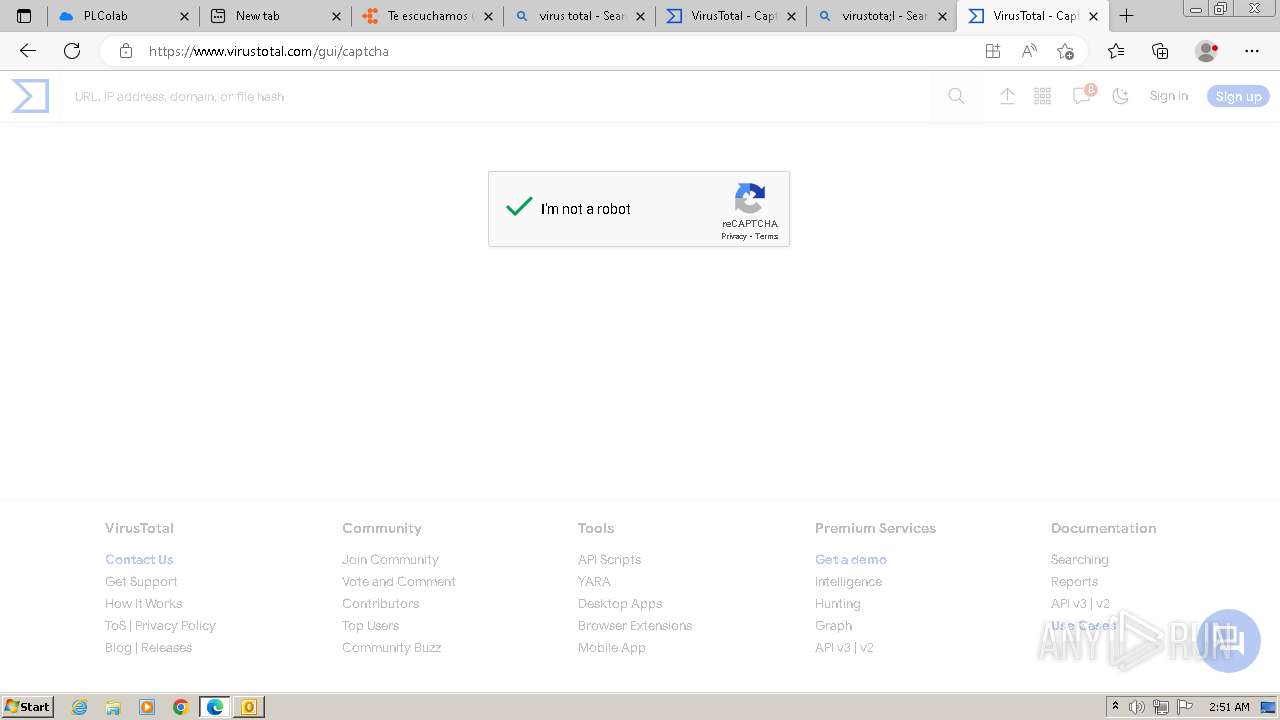Open the How It Works link
Image resolution: width=1280 pixels, height=720 pixels.
click(x=144, y=603)
